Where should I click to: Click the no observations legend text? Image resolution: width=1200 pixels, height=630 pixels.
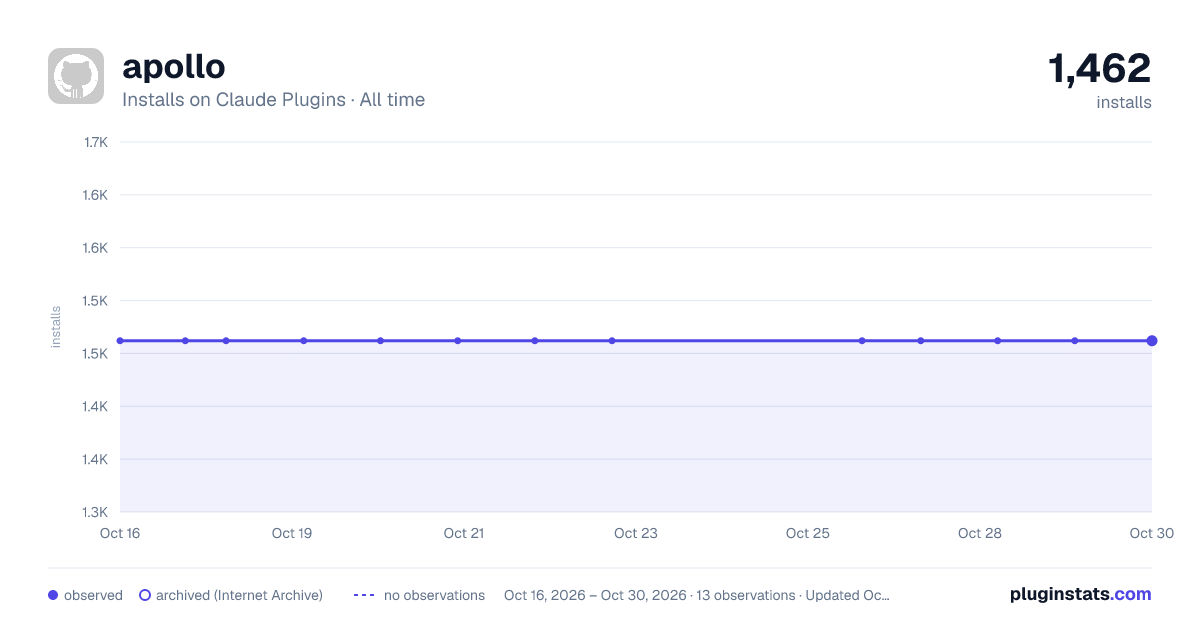[434, 595]
